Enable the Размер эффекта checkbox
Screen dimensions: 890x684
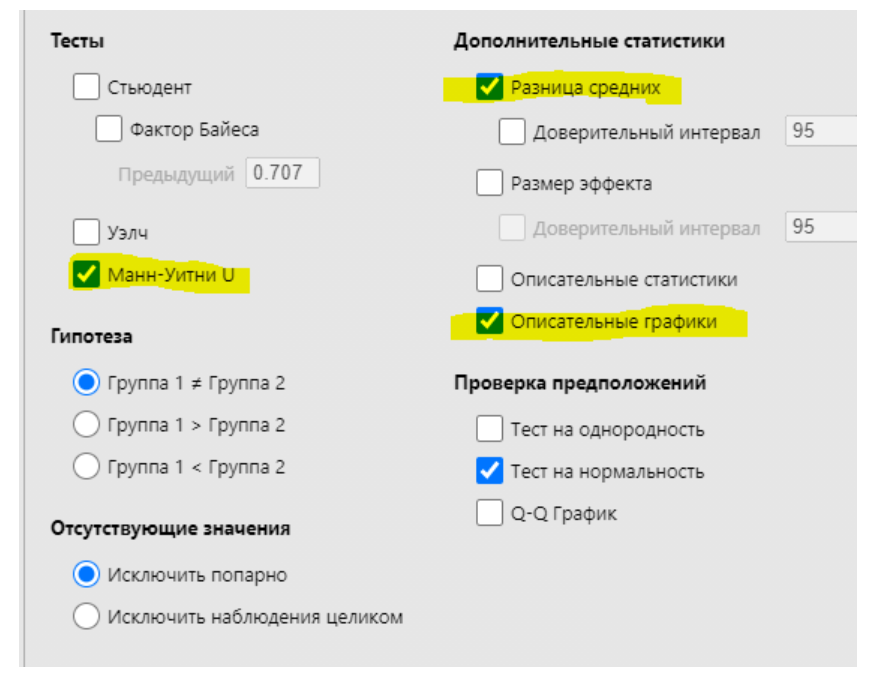489,183
